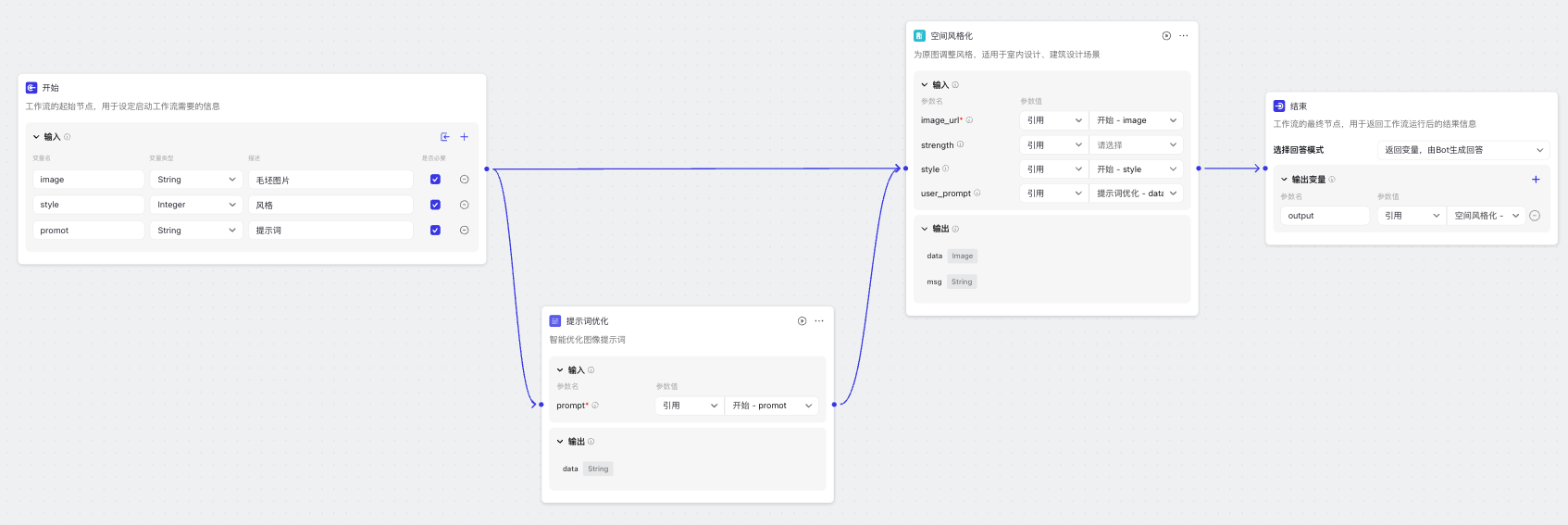Click the test-run icon on 提示词优化 node
Screen dimensions: 1568x525
pos(802,321)
